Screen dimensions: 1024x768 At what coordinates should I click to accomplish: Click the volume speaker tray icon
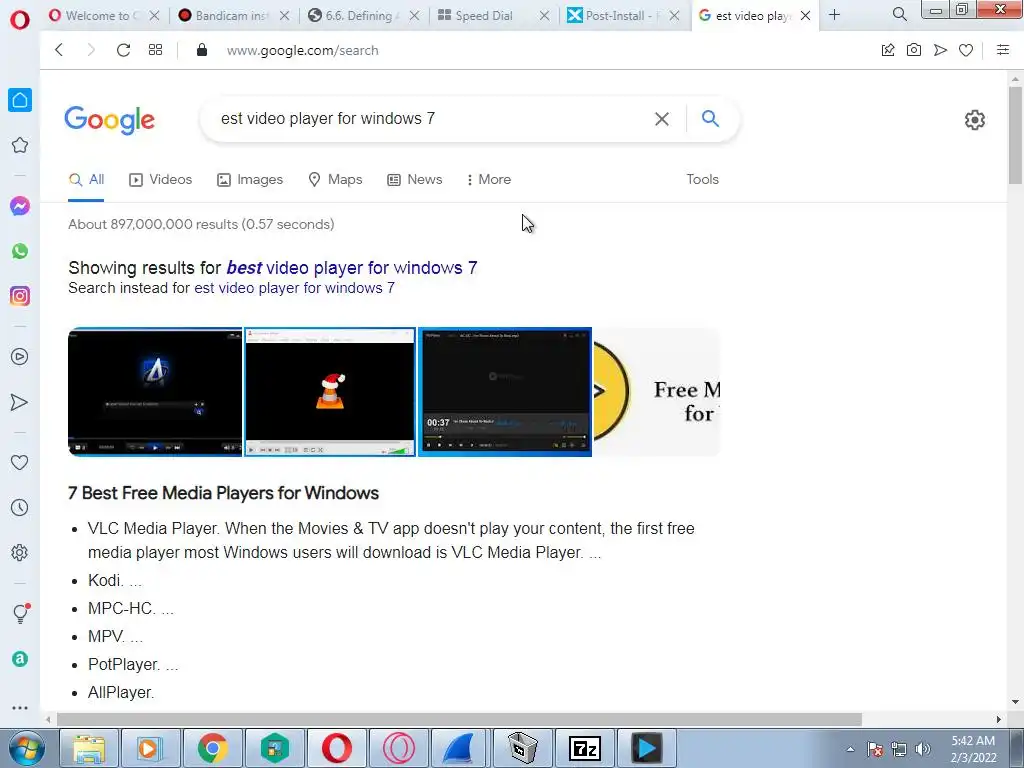coord(923,749)
